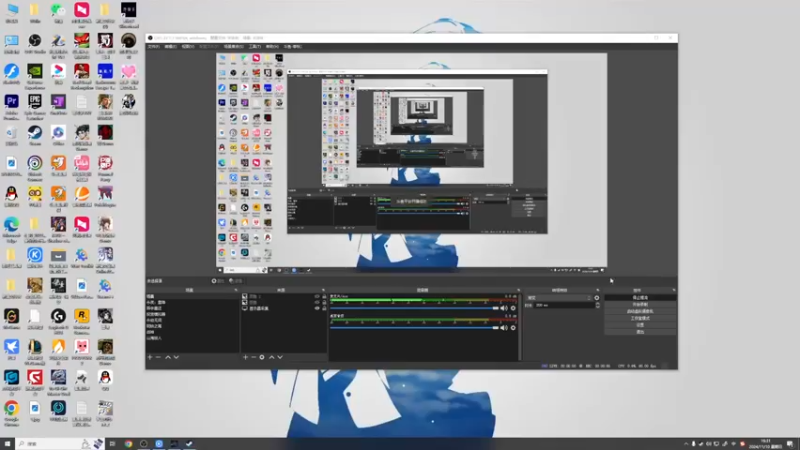The width and height of the screenshot is (800, 450).
Task: Click the 启动虚拟摄像机 button
Action: click(x=640, y=311)
